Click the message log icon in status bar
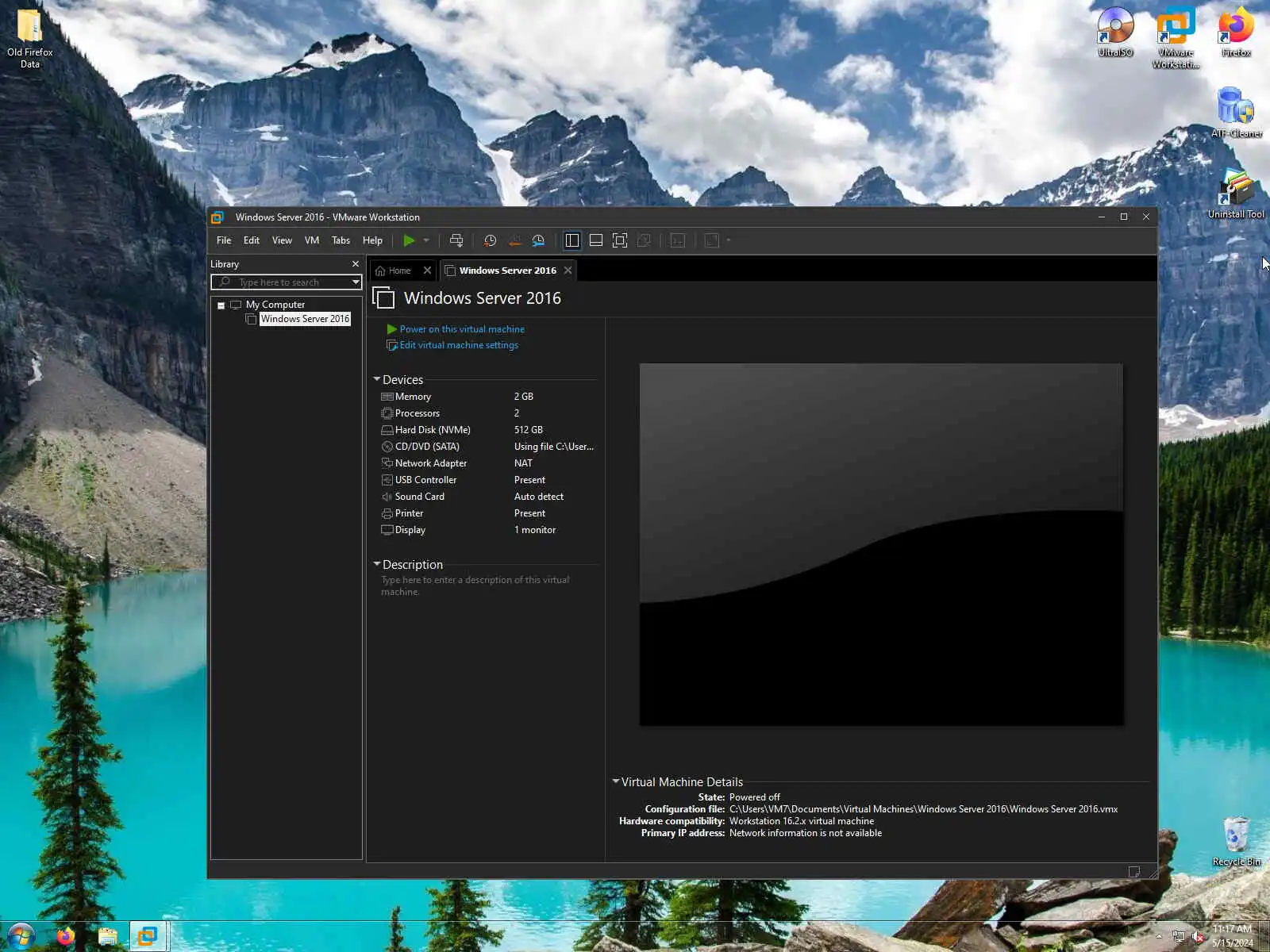 pos(1134,871)
